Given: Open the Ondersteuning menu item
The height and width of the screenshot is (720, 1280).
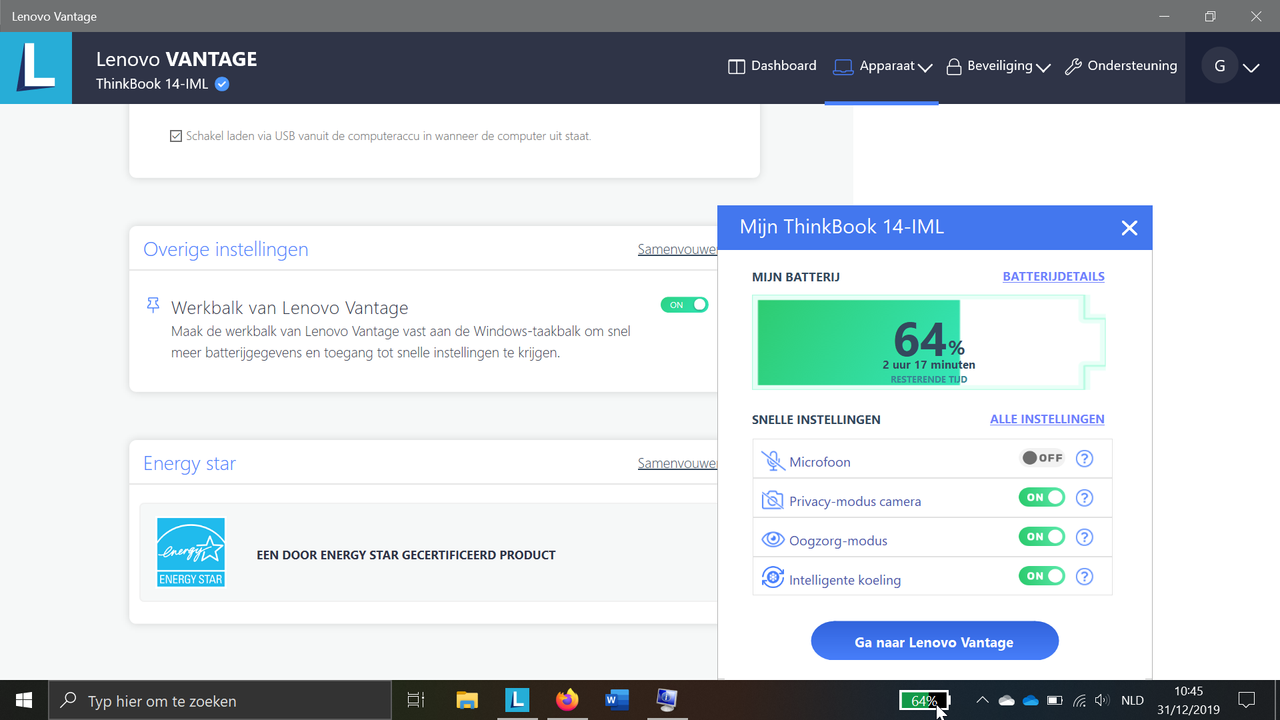Looking at the screenshot, I should coord(1121,67).
